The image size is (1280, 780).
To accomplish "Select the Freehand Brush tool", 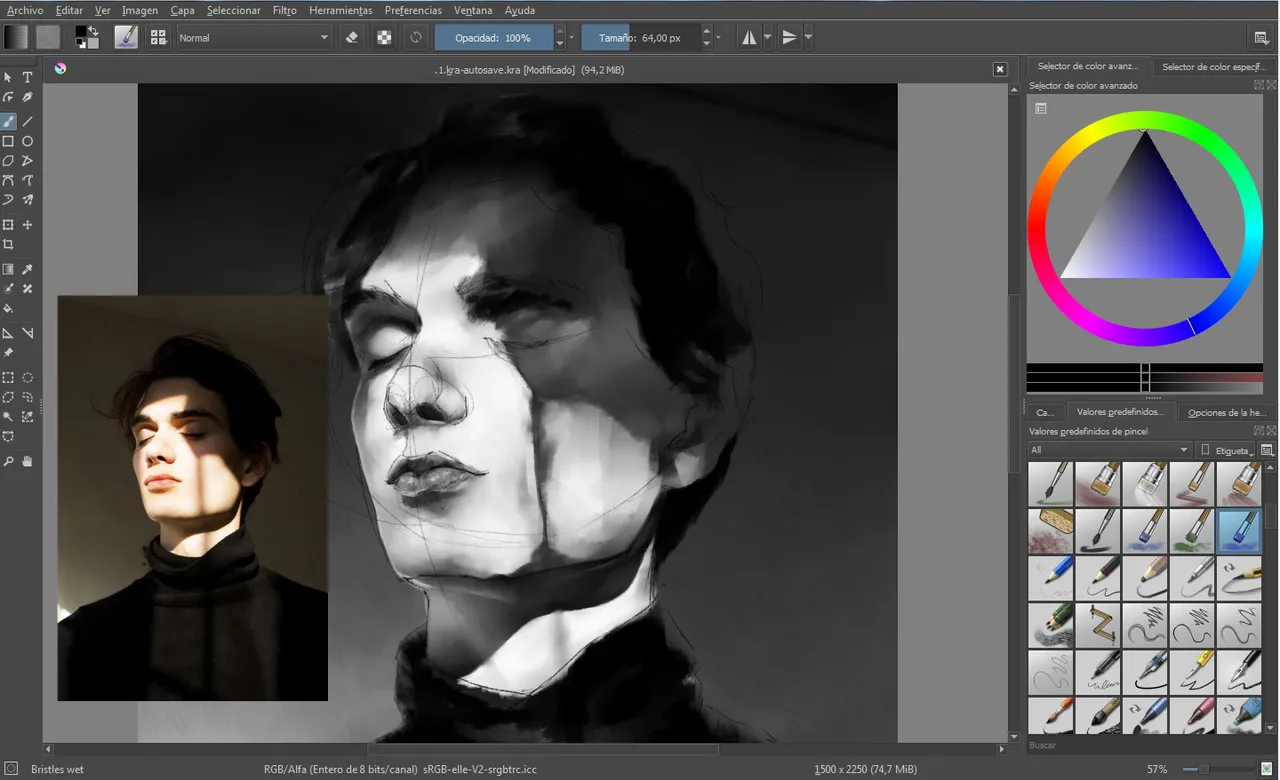I will 8,121.
